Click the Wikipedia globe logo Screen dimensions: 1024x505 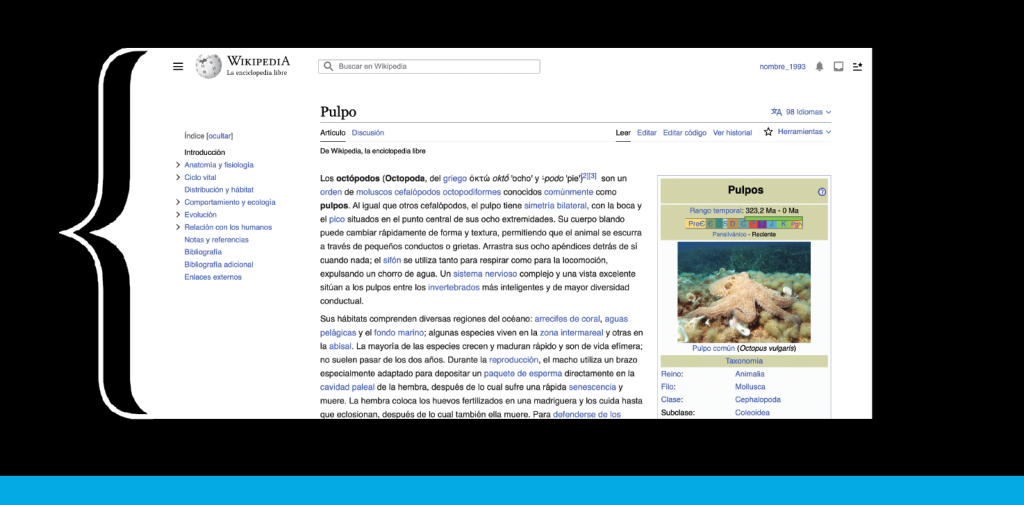[208, 67]
